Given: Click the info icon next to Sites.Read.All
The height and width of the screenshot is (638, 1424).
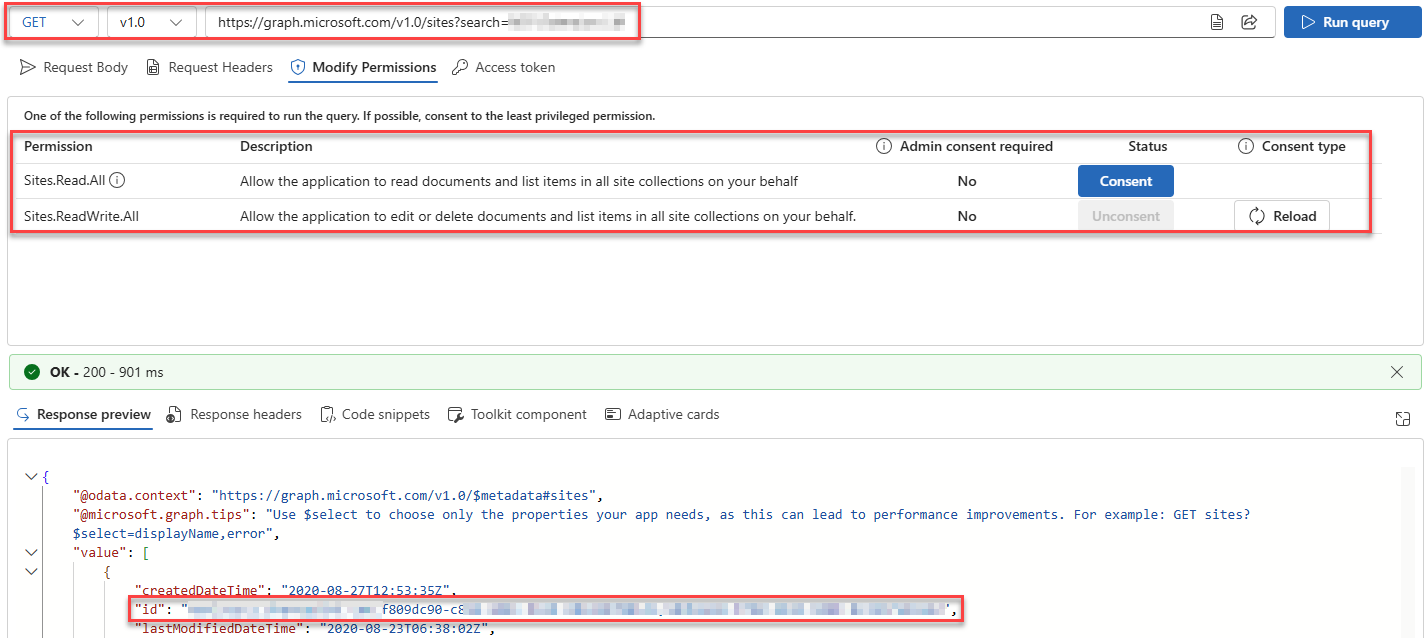Looking at the screenshot, I should tap(117, 181).
